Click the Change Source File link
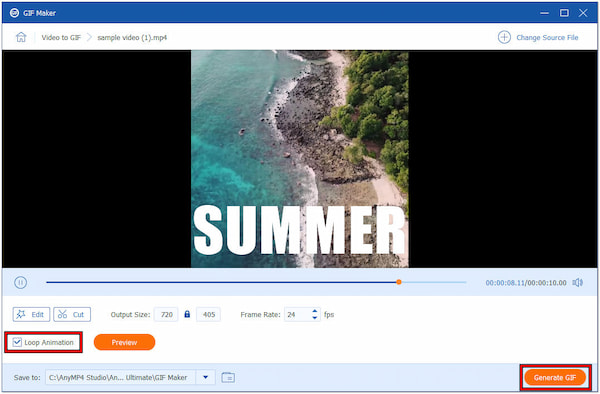 pos(547,37)
